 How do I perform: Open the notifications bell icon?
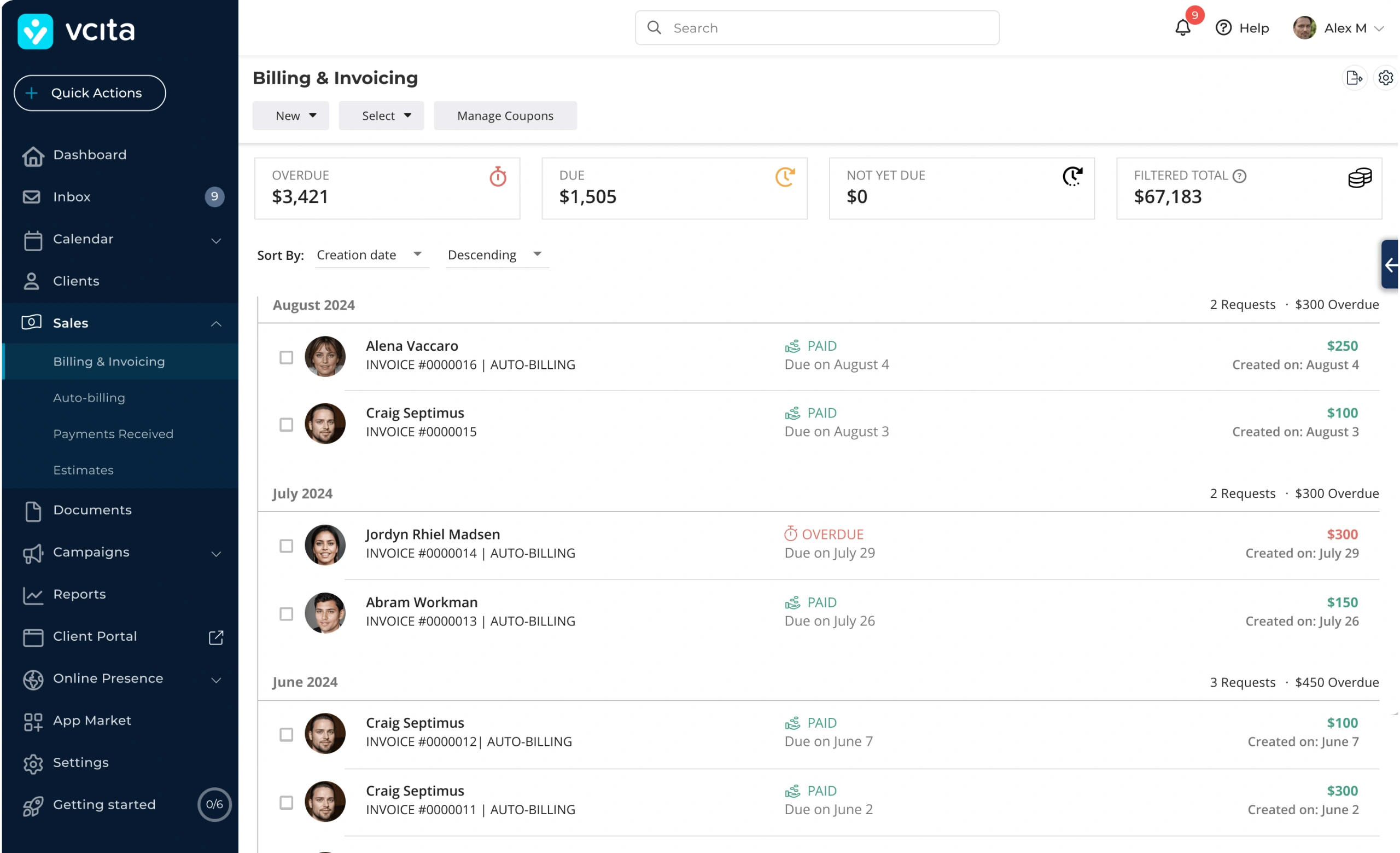click(x=1182, y=27)
